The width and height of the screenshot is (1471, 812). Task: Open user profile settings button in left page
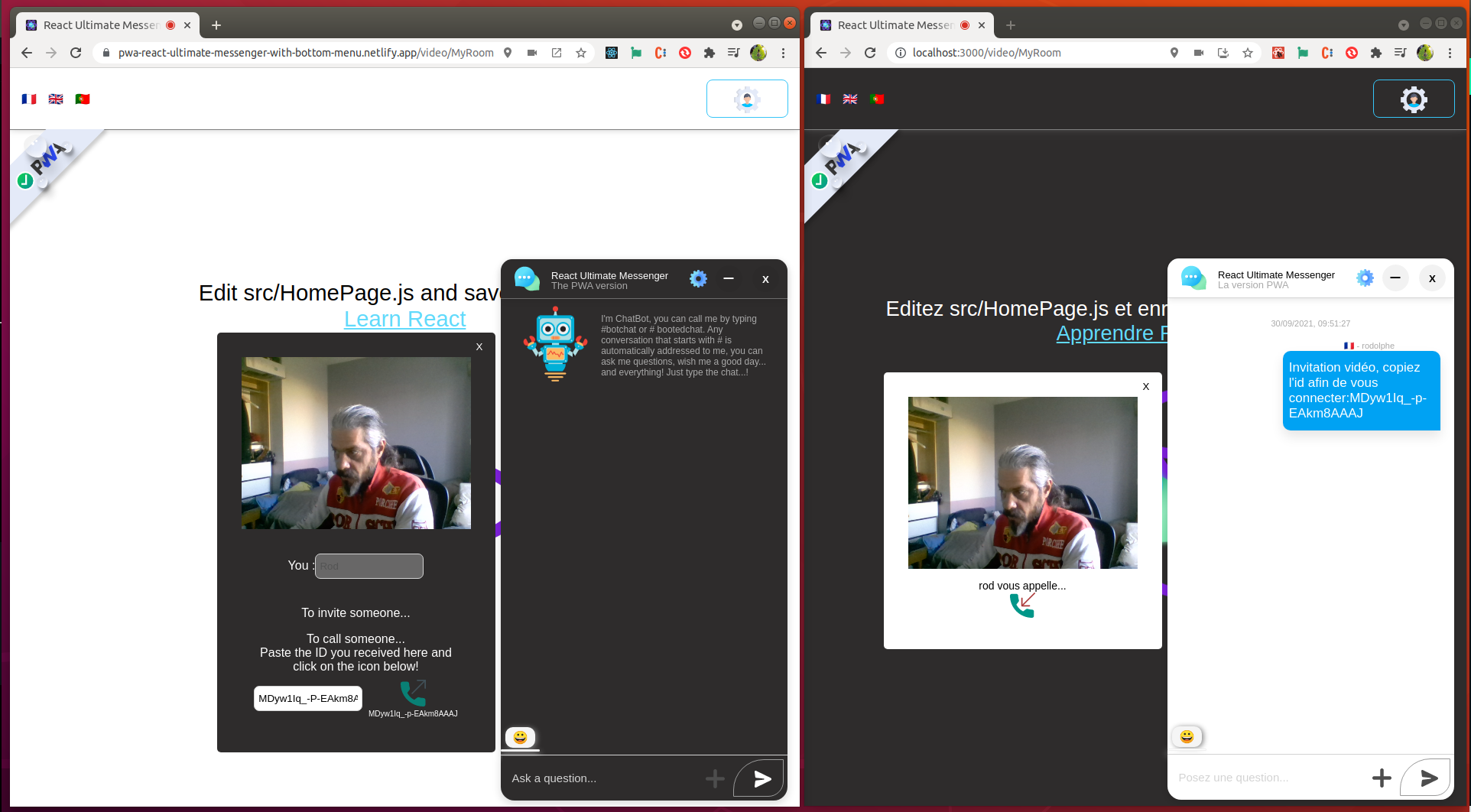747,99
